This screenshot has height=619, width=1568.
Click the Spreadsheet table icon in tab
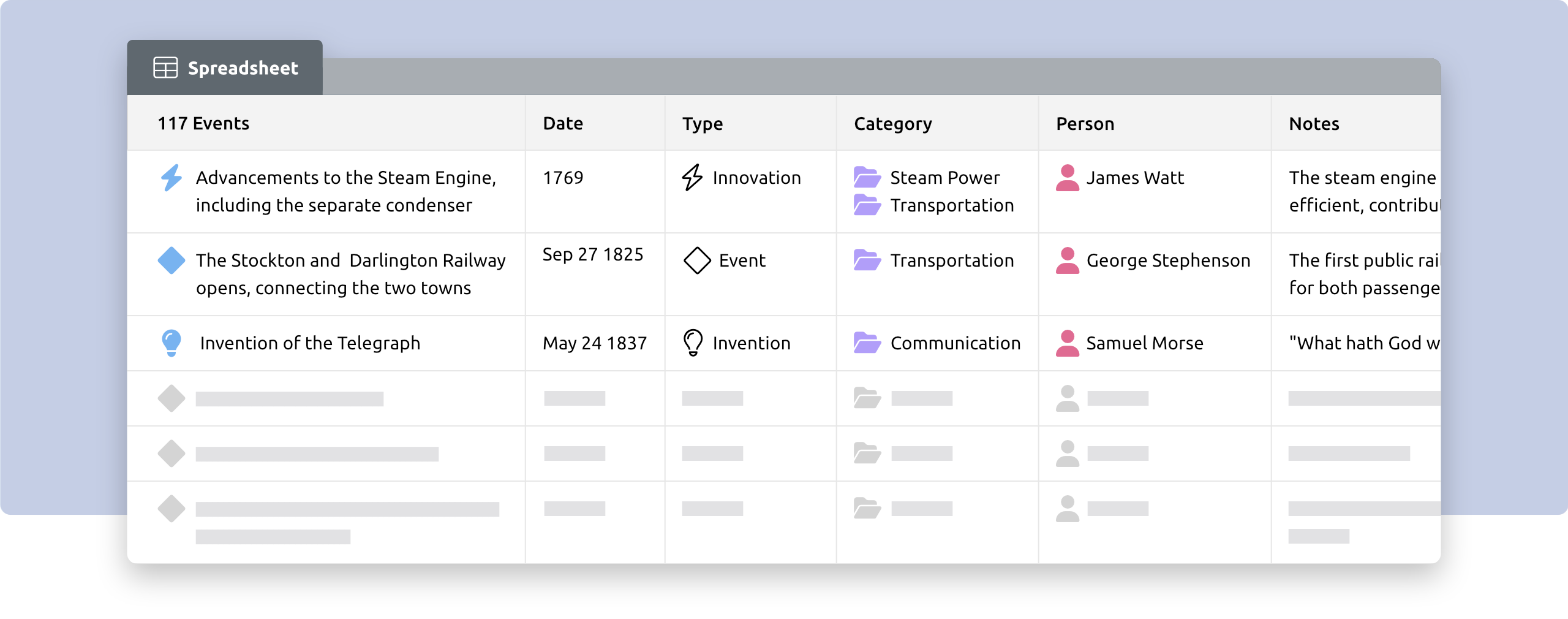click(x=165, y=68)
